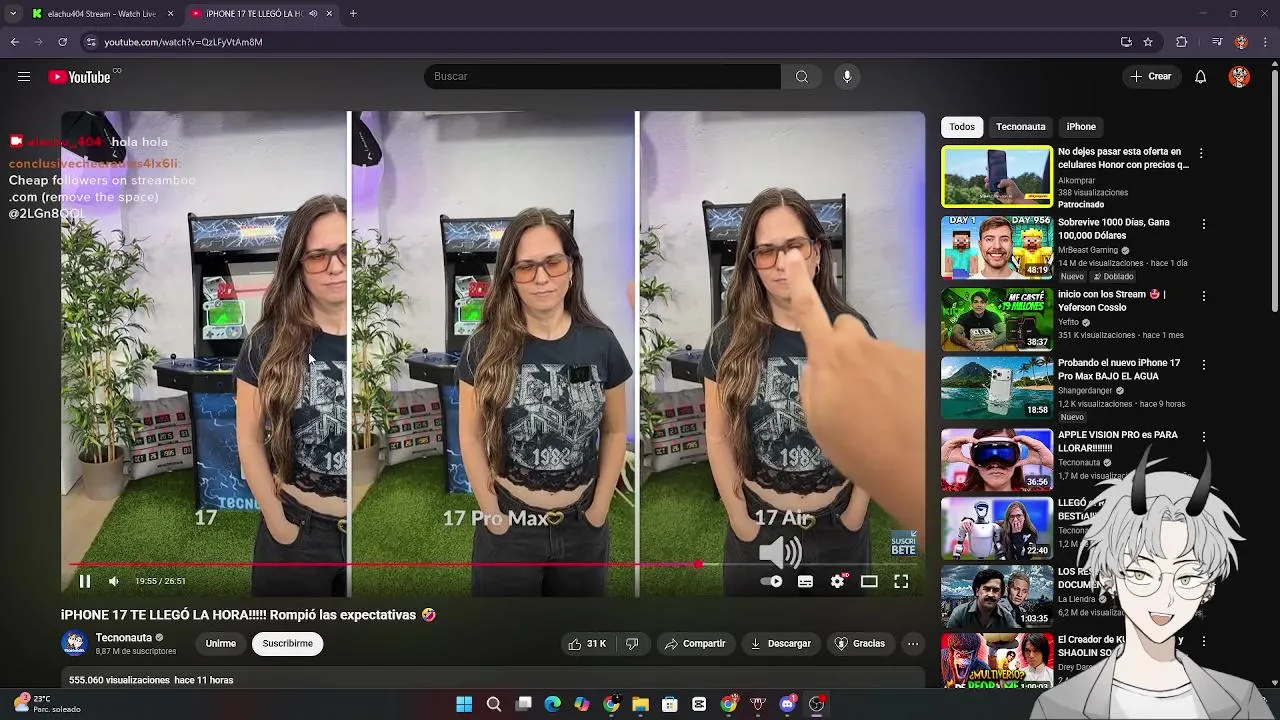Open options for iPhone 17 Pro Max BAJO EL AGUA
This screenshot has width=1280, height=720.
click(1203, 365)
